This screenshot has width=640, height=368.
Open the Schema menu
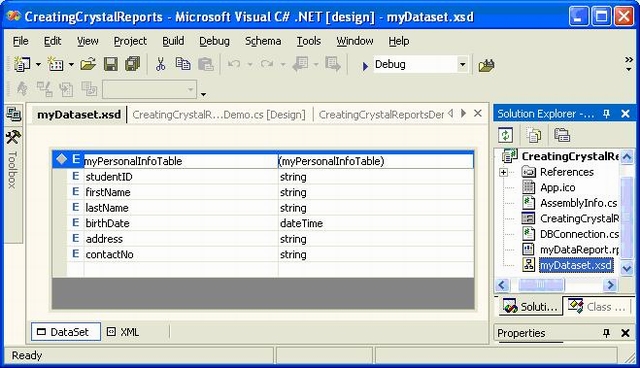263,41
